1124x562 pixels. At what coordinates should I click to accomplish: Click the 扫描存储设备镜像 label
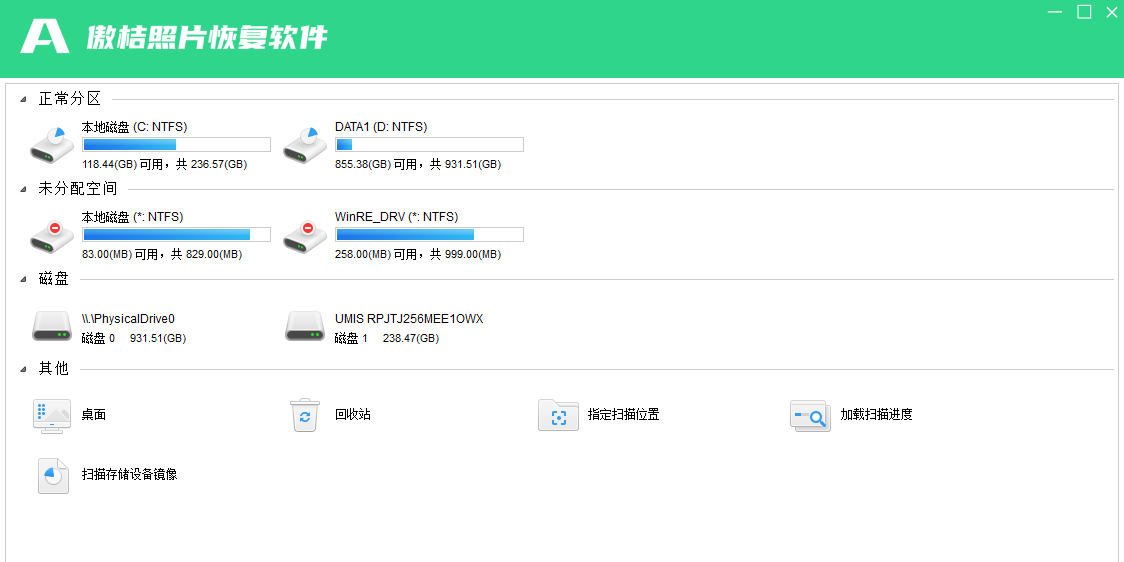[x=130, y=475]
